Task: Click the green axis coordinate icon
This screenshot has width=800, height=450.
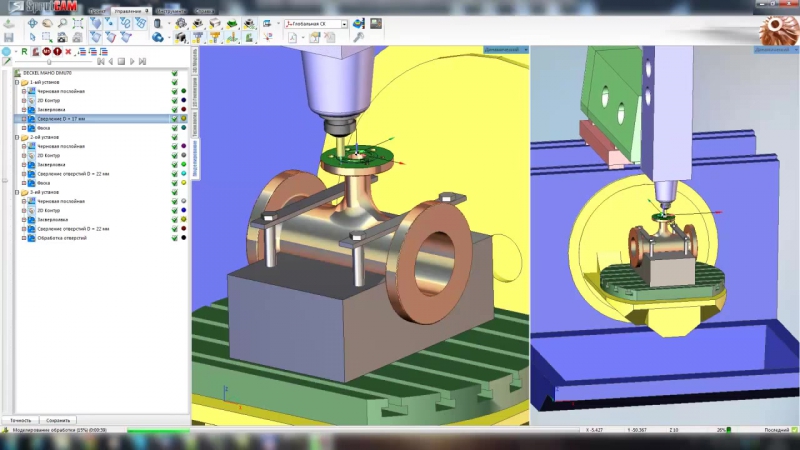Action: [x=232, y=37]
